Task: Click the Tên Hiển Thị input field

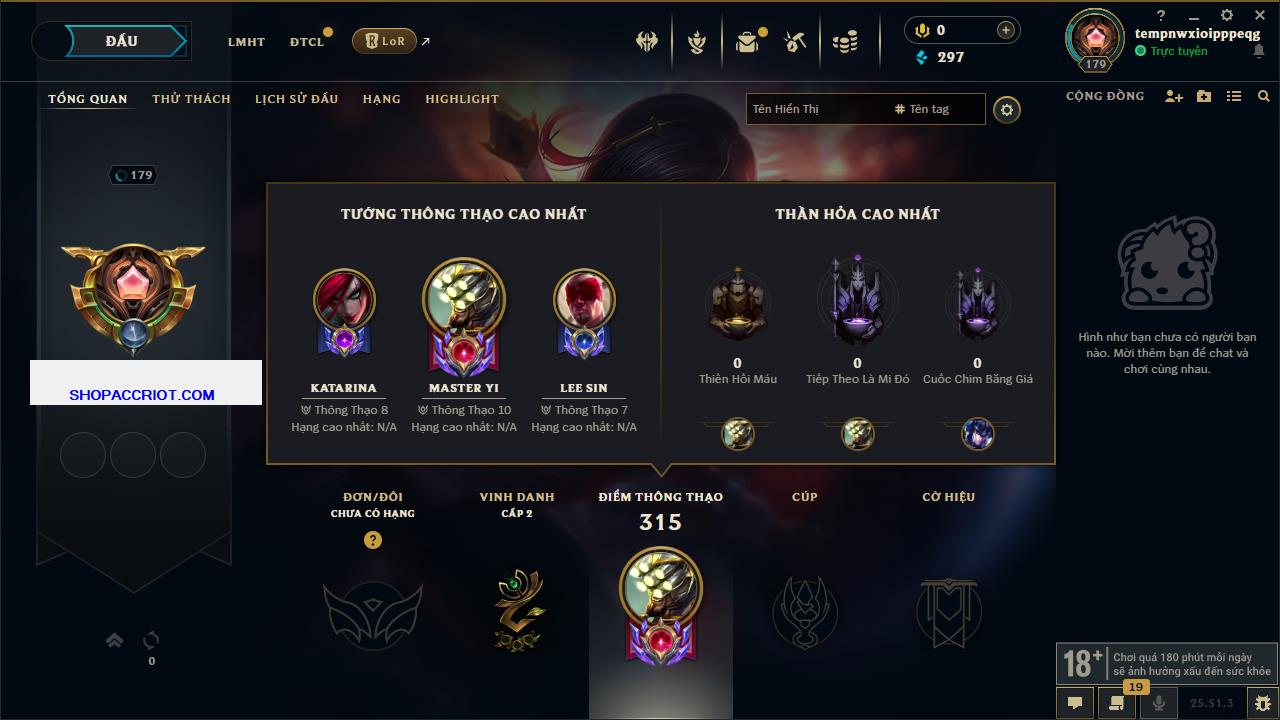Action: tap(817, 109)
